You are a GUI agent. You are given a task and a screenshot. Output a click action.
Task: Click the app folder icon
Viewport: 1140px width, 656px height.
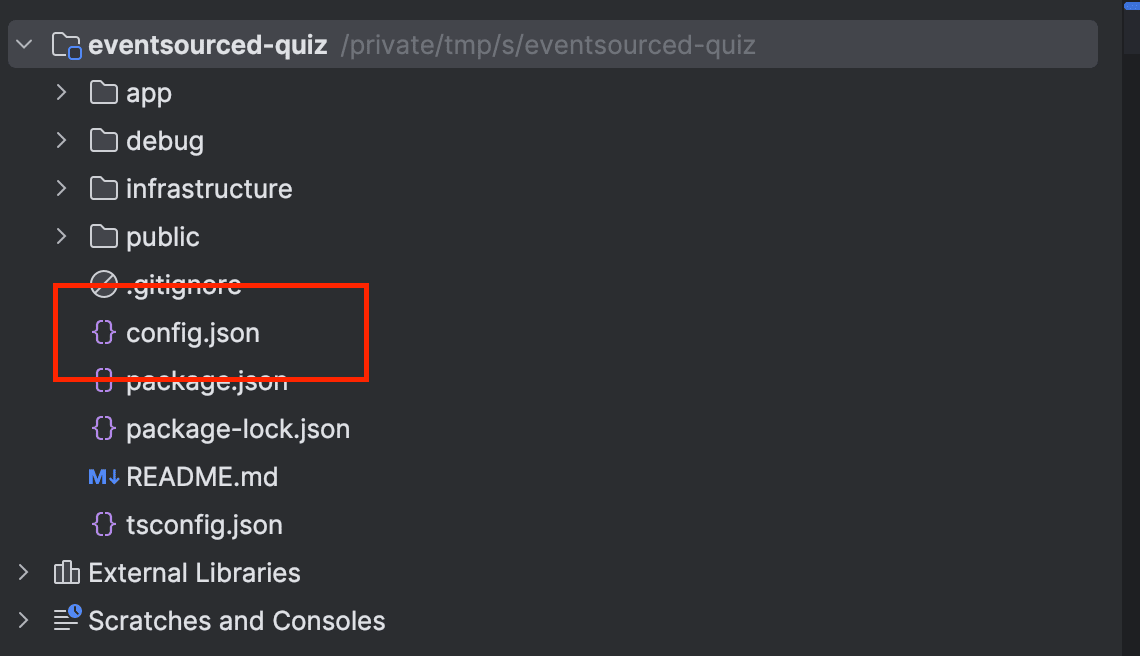(x=104, y=92)
